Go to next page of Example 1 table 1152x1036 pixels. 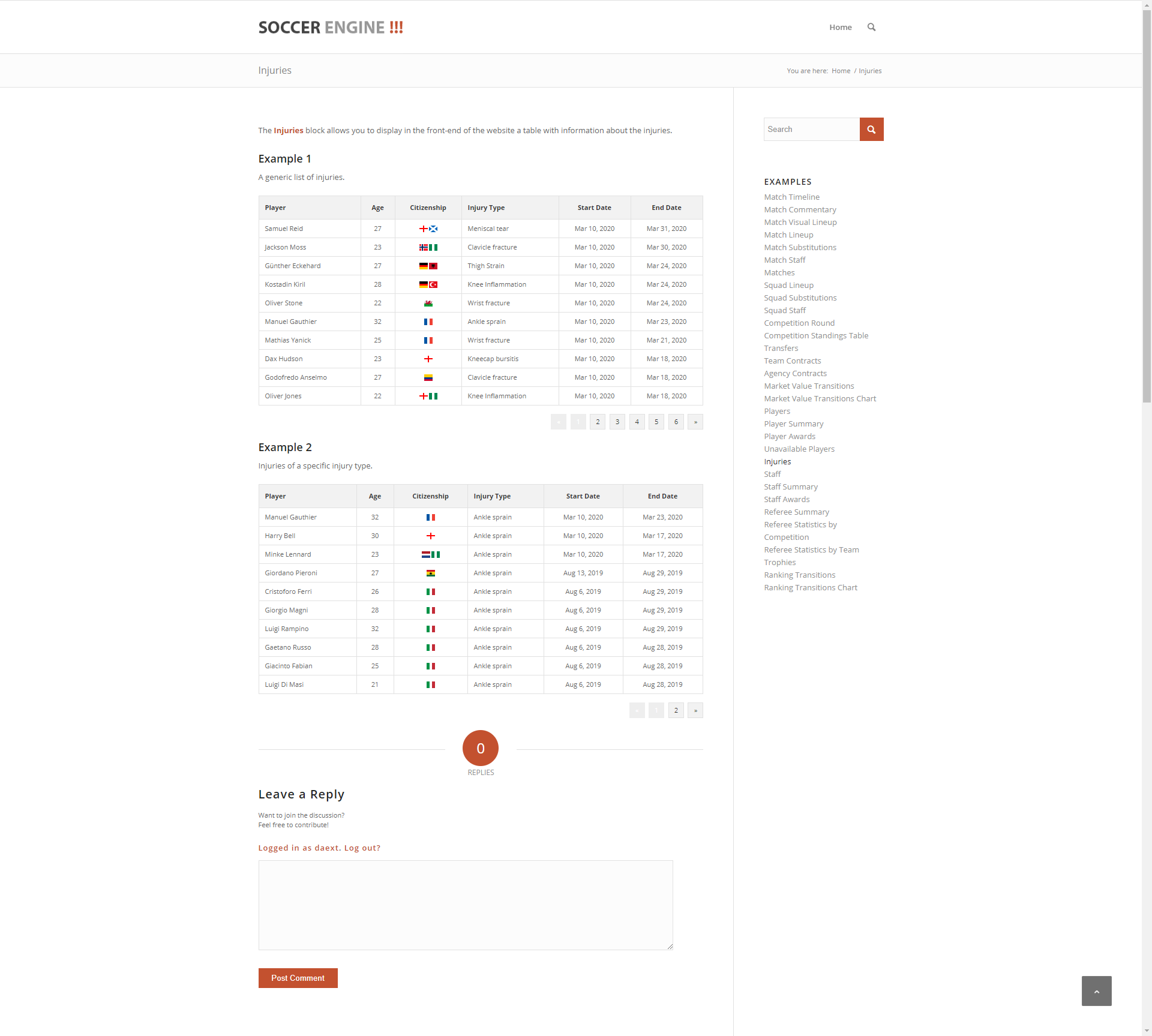click(695, 422)
